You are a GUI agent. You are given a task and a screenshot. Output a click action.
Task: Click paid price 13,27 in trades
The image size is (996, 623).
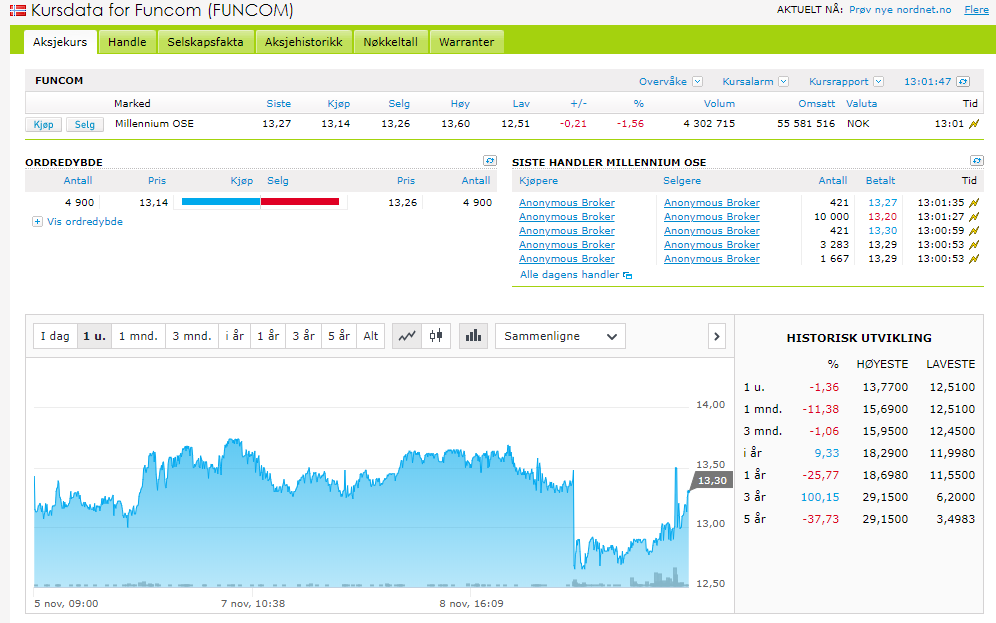pyautogui.click(x=883, y=203)
